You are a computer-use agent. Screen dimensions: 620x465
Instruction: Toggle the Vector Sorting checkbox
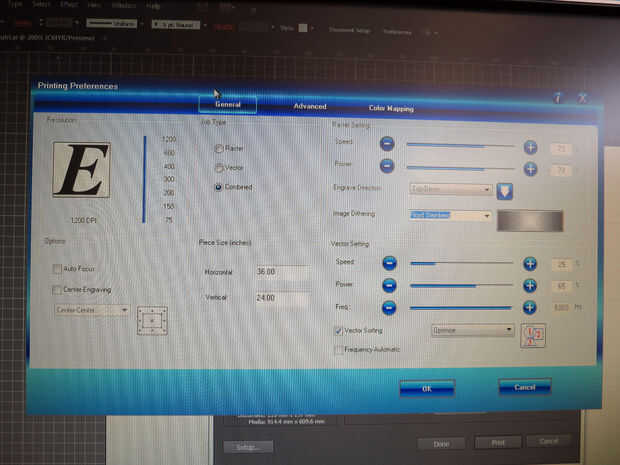tap(338, 331)
